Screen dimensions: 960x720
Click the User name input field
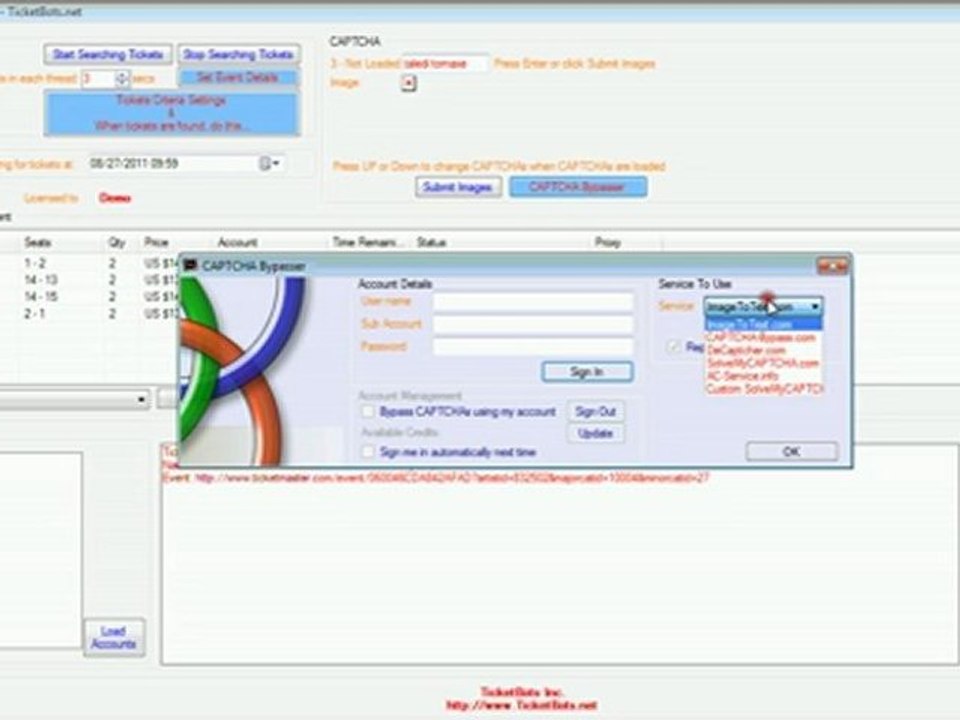(533, 302)
